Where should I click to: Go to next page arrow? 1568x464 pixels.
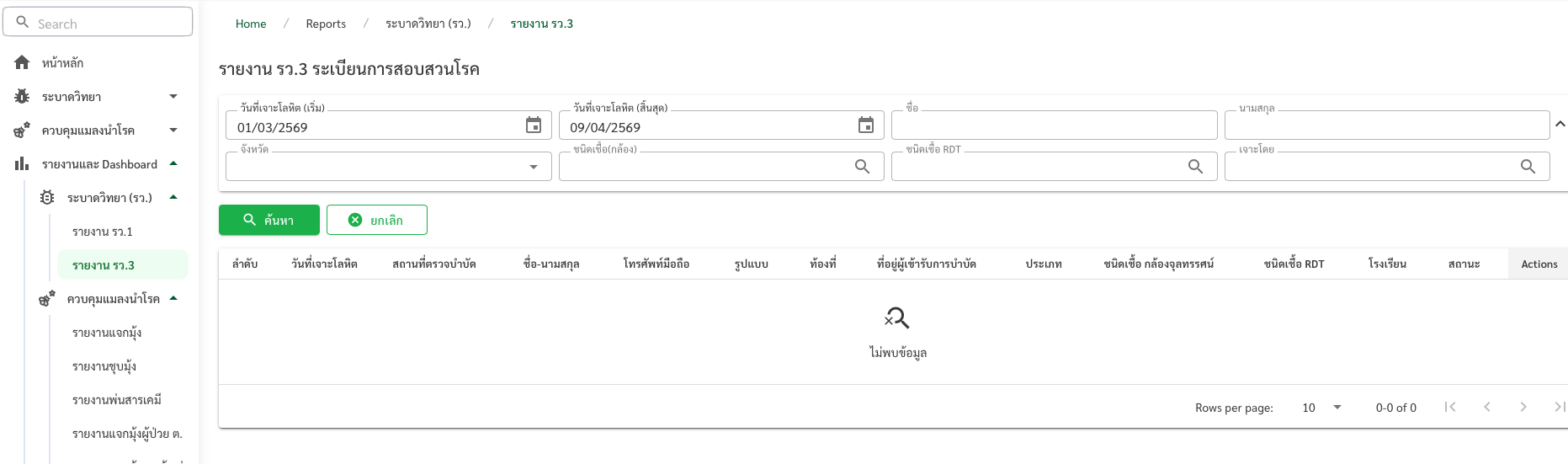[x=1523, y=407]
